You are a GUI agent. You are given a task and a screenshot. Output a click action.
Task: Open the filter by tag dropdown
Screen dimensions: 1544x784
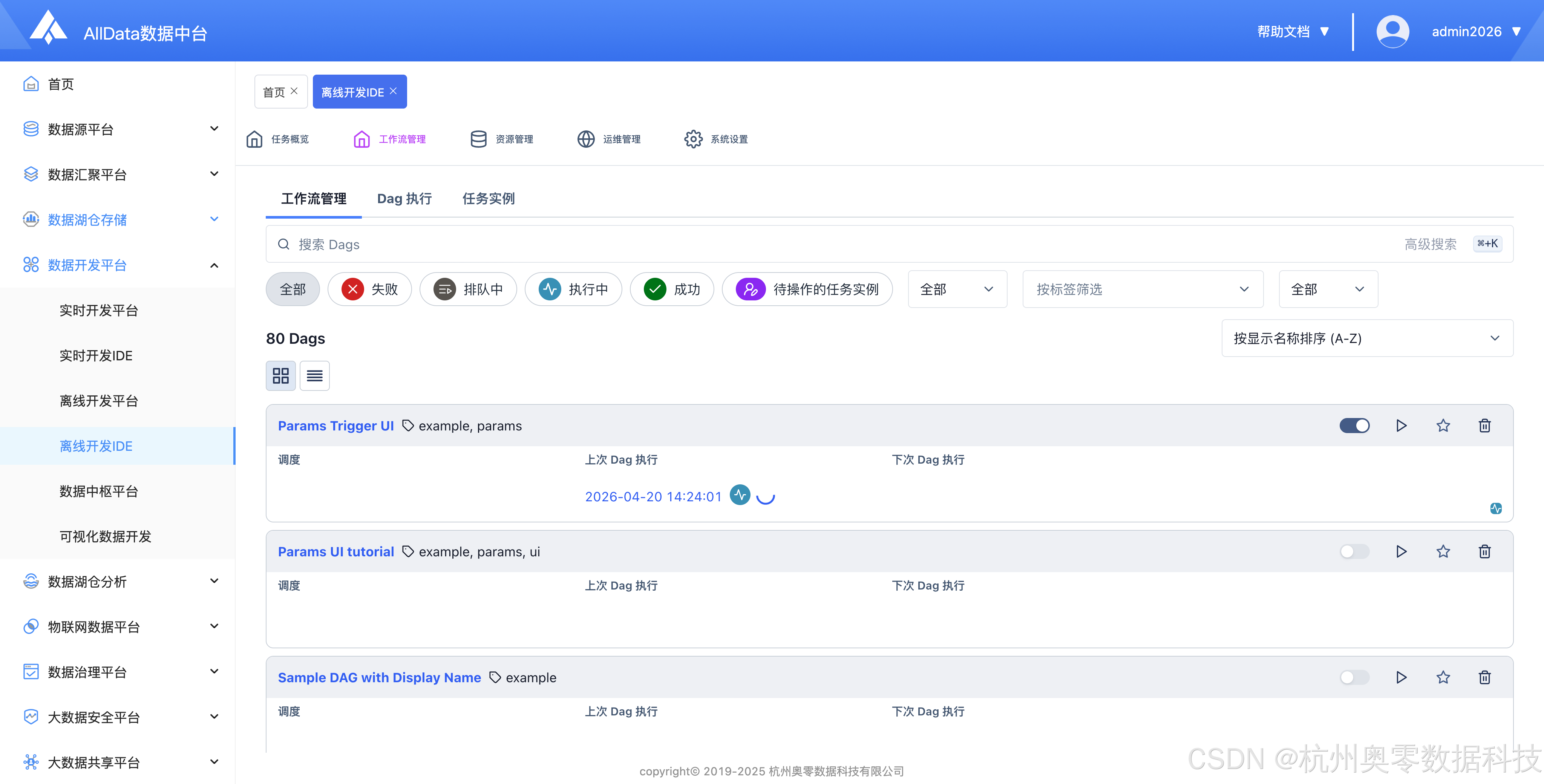[x=1143, y=289]
